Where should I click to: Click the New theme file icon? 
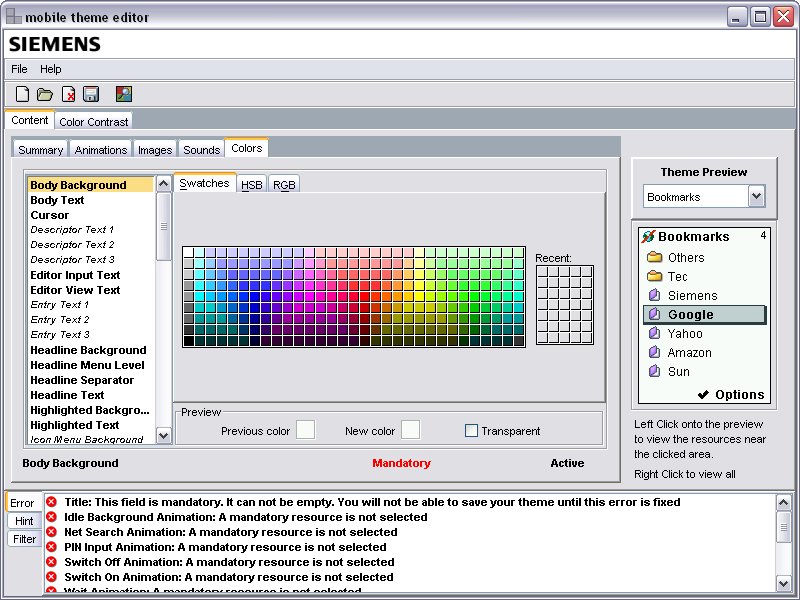click(x=22, y=94)
